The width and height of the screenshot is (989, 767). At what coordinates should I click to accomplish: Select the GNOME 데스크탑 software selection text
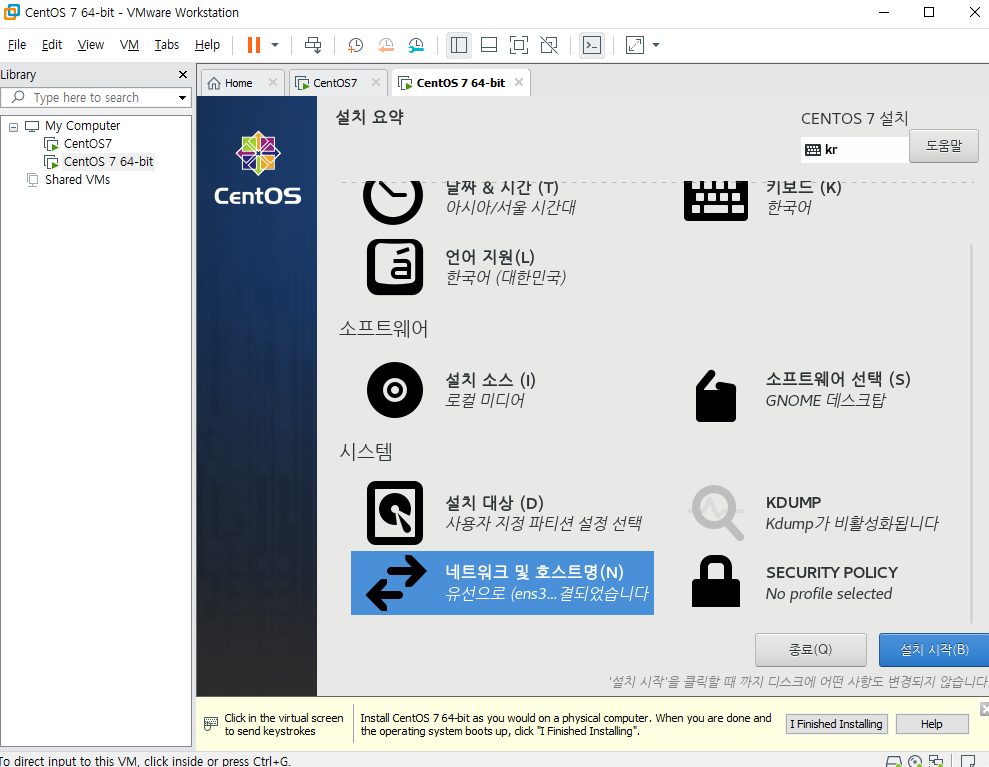(826, 401)
